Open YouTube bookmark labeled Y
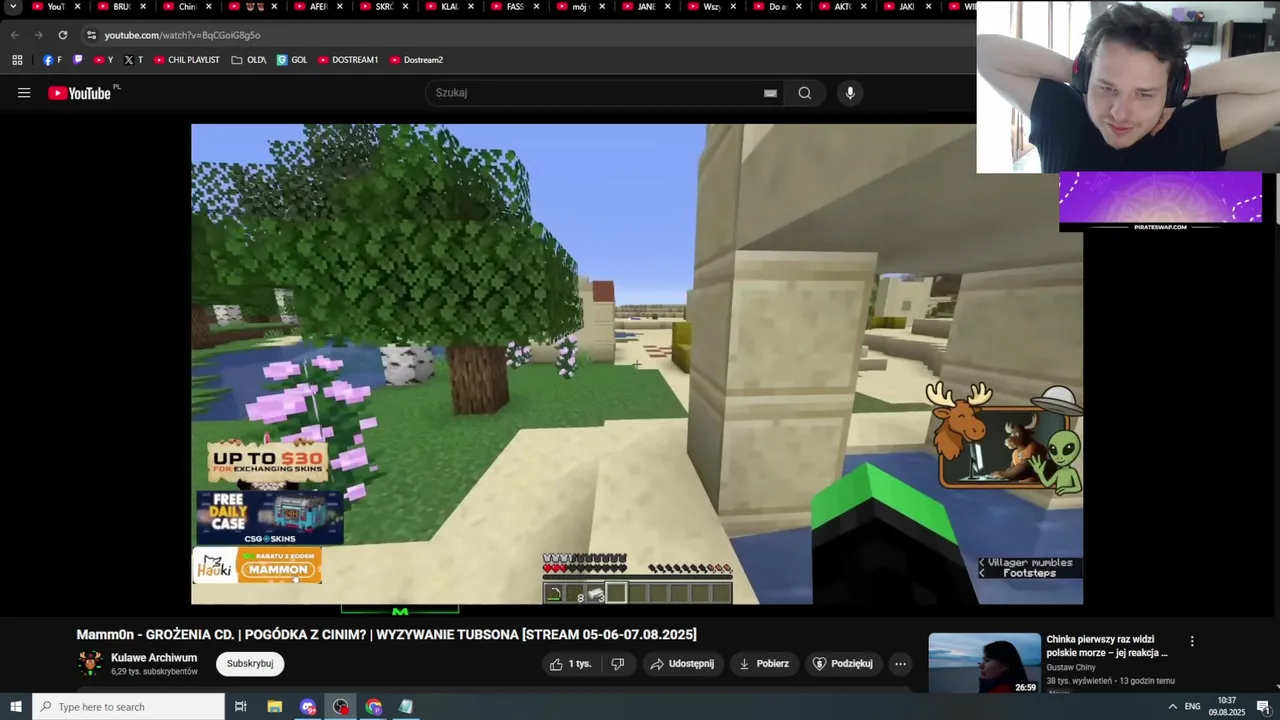1280x720 pixels. pyautogui.click(x=103, y=60)
